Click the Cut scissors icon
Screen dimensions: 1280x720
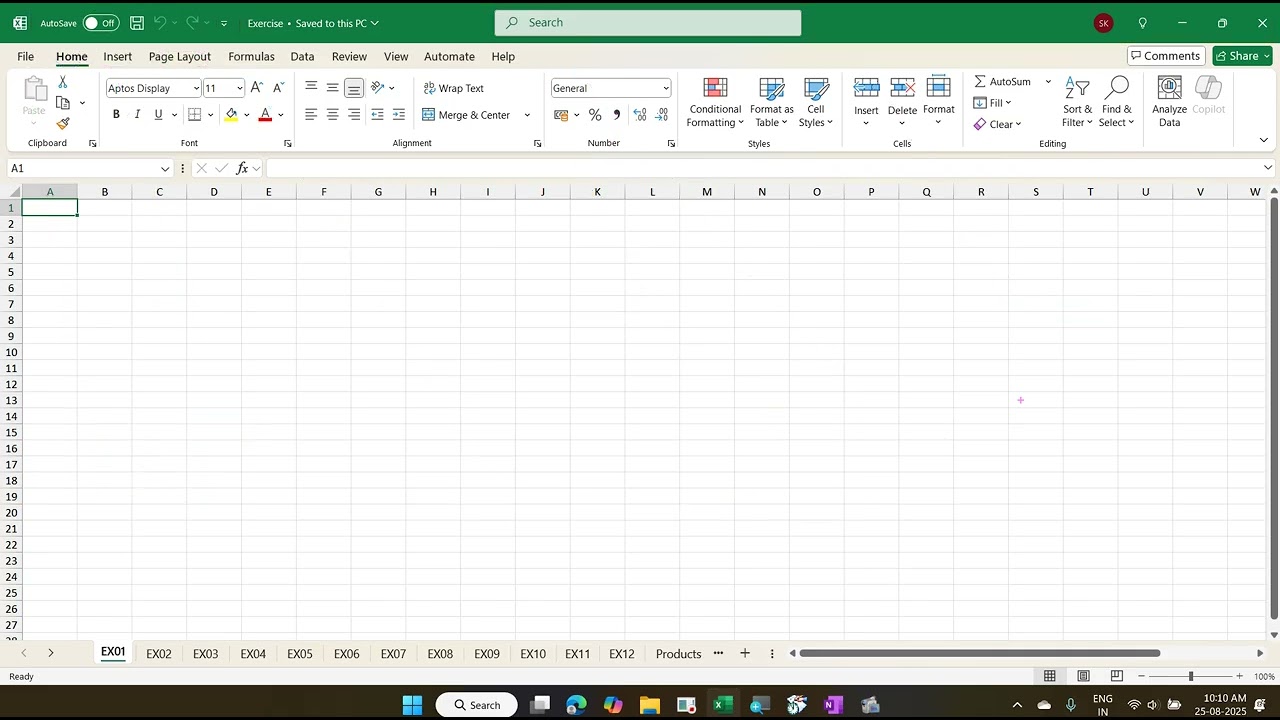point(63,82)
